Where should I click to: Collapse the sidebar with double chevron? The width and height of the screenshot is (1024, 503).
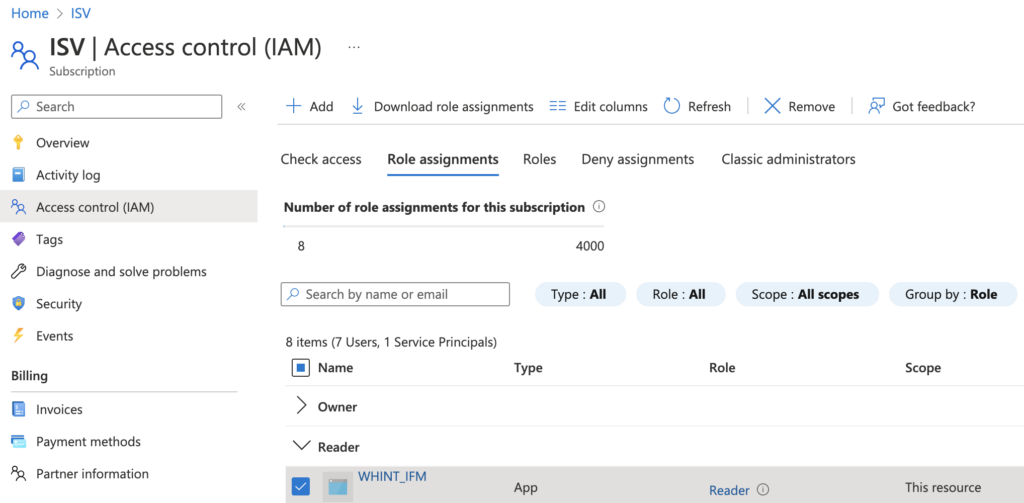(241, 106)
